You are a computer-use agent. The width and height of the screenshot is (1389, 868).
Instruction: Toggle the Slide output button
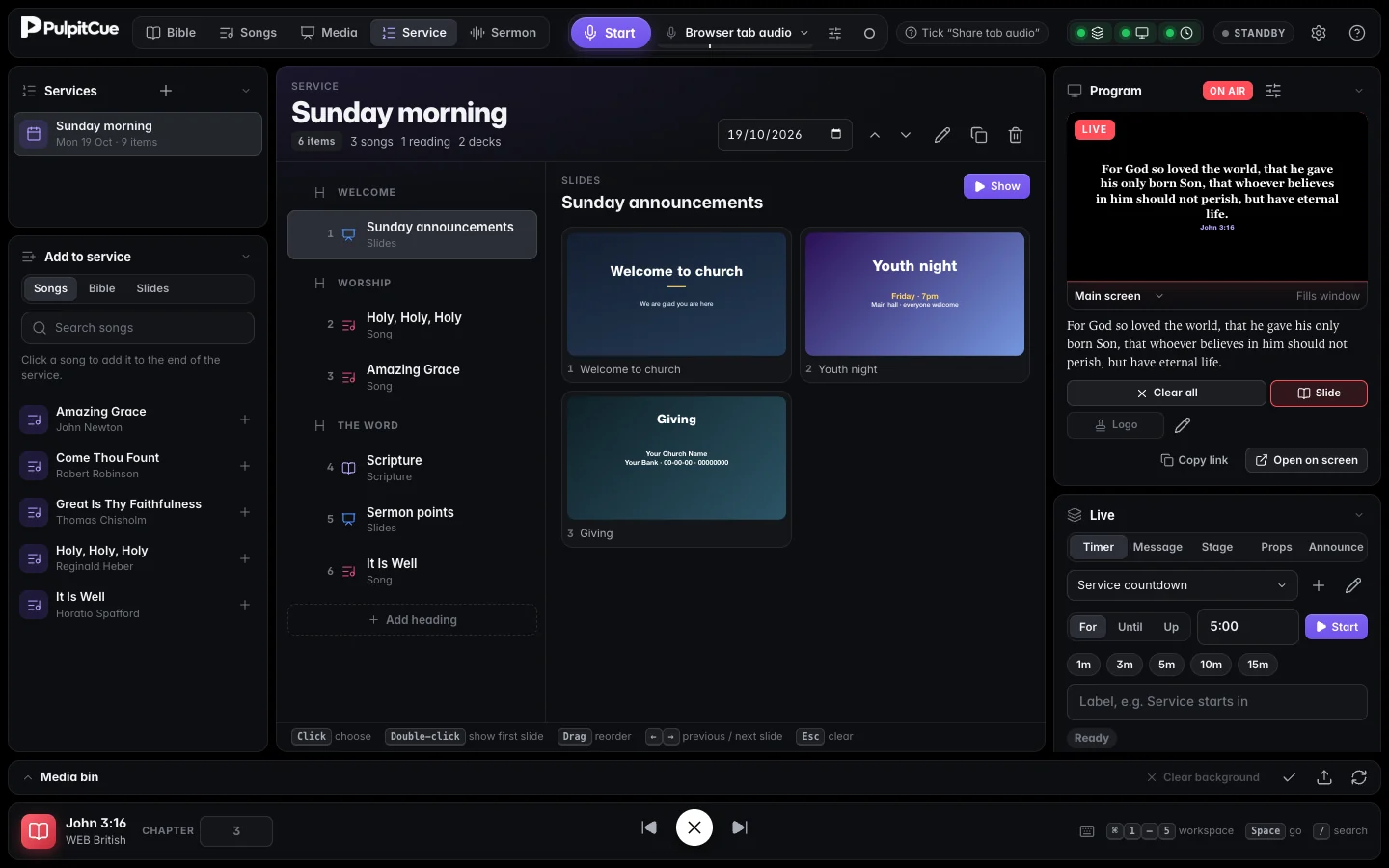(x=1319, y=393)
